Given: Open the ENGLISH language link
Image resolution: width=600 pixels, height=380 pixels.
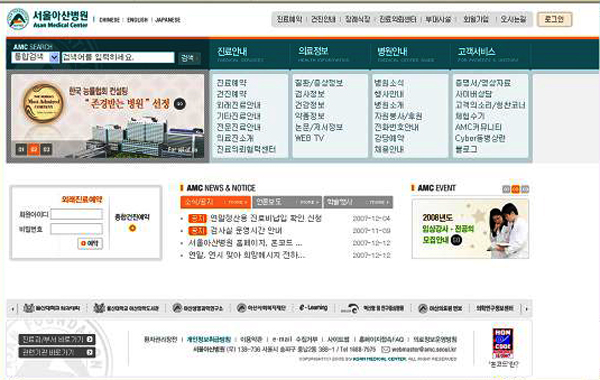Looking at the screenshot, I should pyautogui.click(x=137, y=20).
